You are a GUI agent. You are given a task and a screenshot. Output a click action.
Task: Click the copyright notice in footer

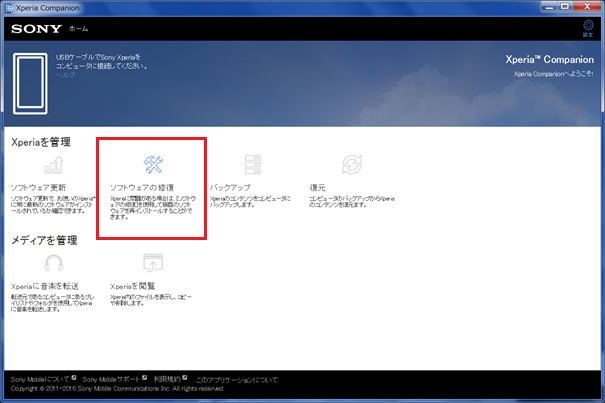coord(117,389)
